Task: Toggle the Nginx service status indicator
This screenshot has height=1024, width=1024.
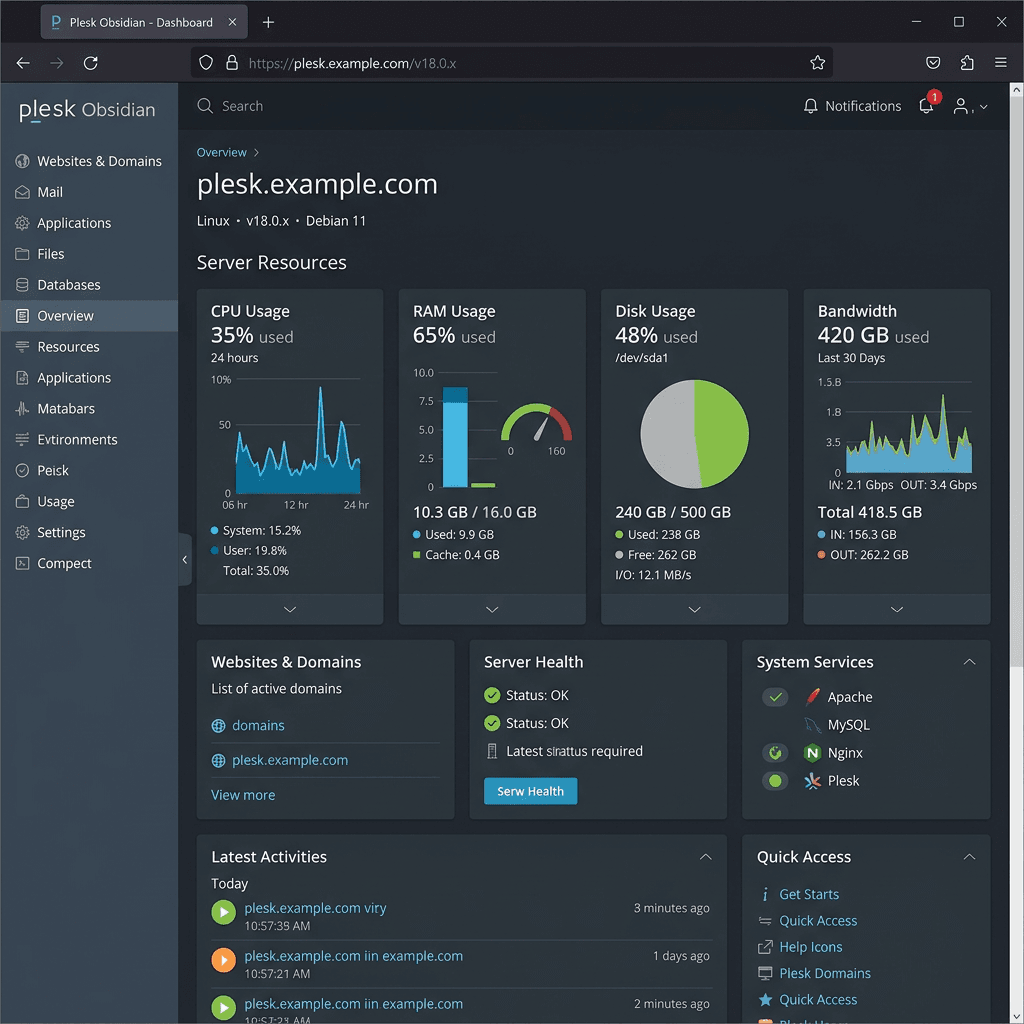Action: click(x=775, y=753)
